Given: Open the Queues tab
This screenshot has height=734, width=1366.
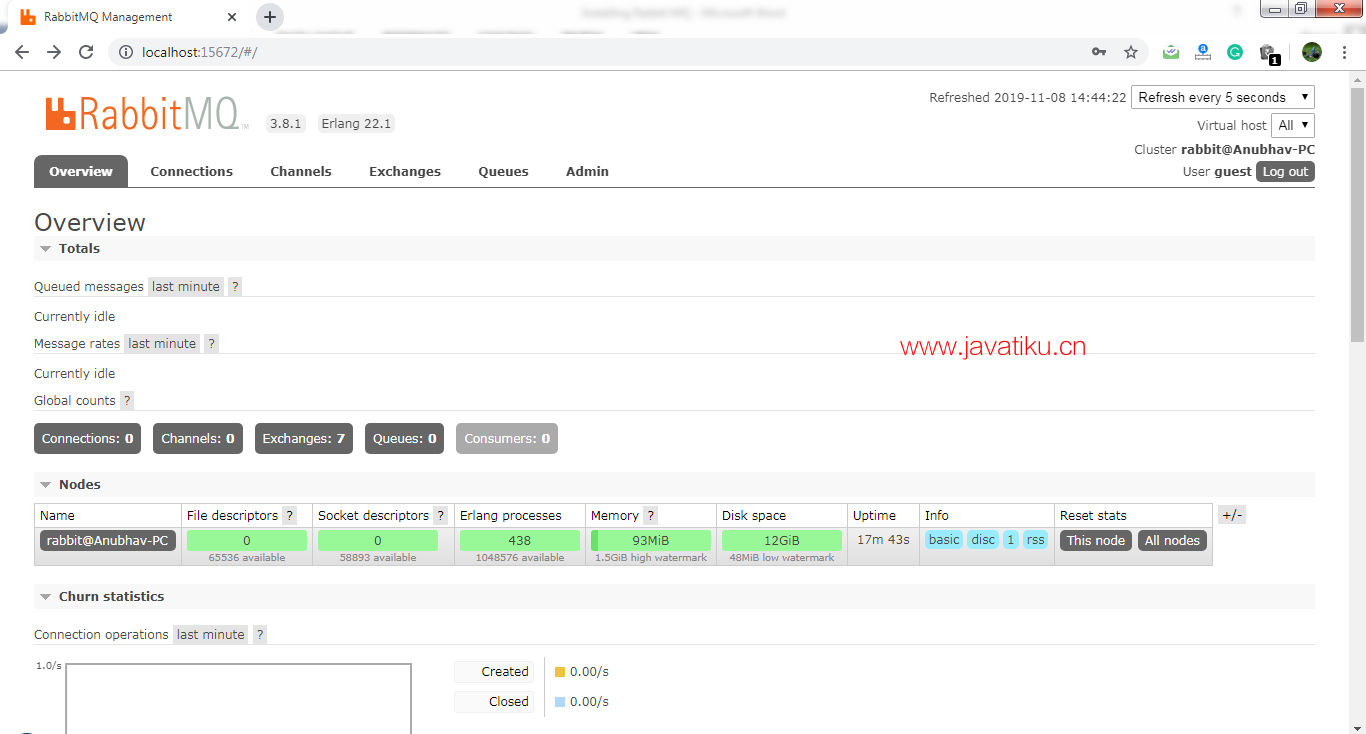Looking at the screenshot, I should pos(503,171).
